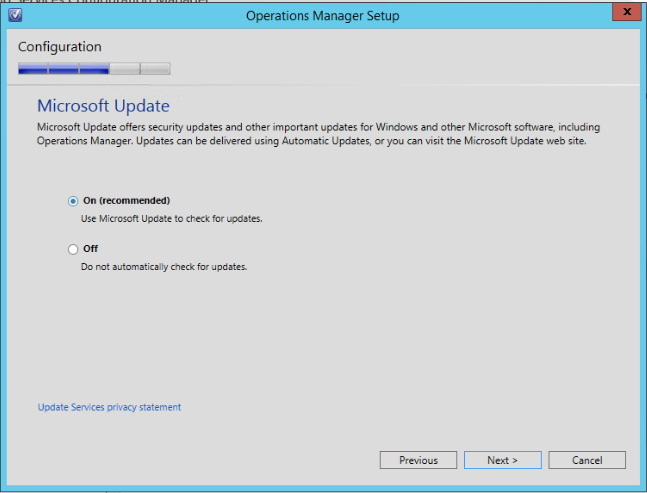Click the second filled progress bar segment
The height and width of the screenshot is (493, 647).
64,69
